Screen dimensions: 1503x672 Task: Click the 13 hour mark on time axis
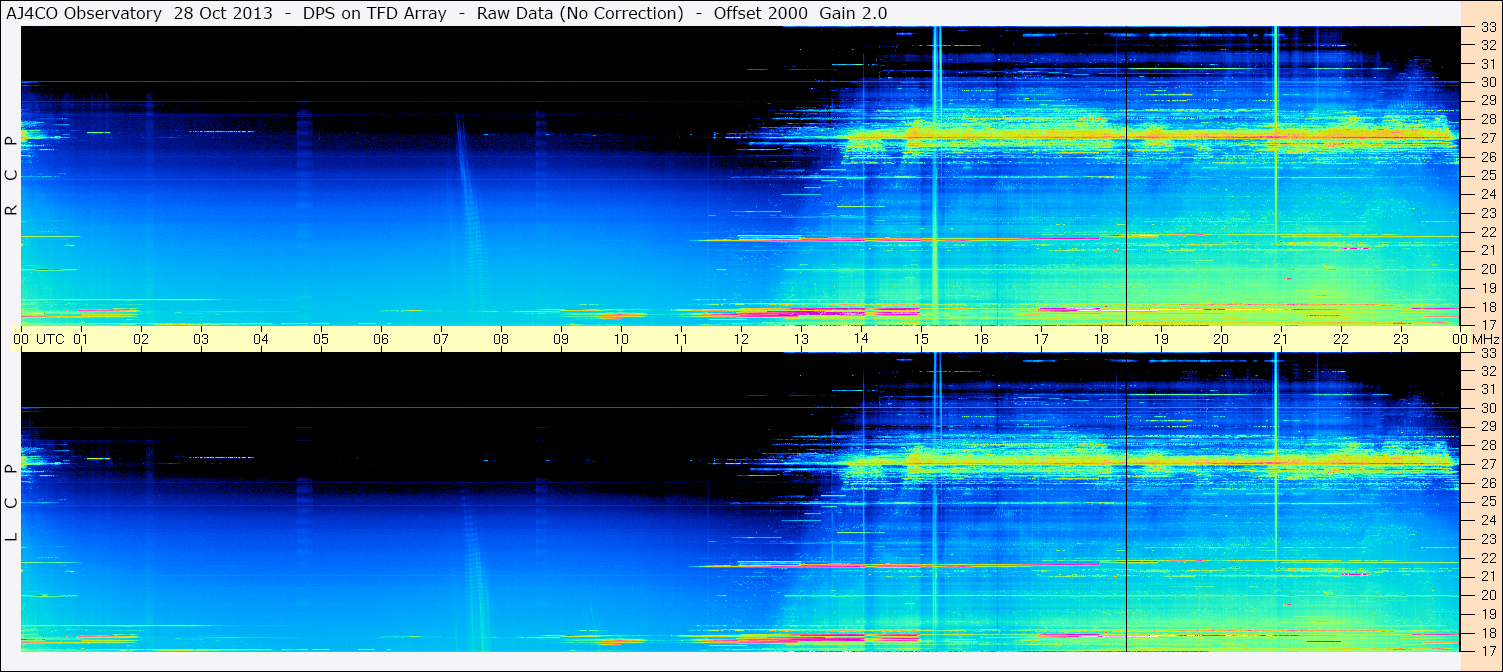[801, 339]
